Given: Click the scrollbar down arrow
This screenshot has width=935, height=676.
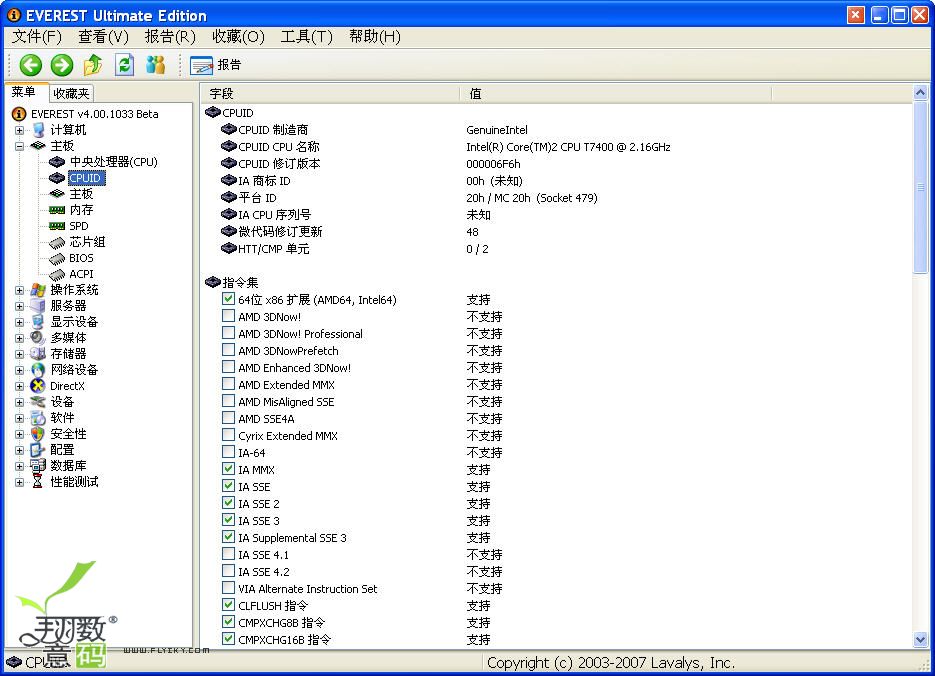Looking at the screenshot, I should [x=921, y=640].
